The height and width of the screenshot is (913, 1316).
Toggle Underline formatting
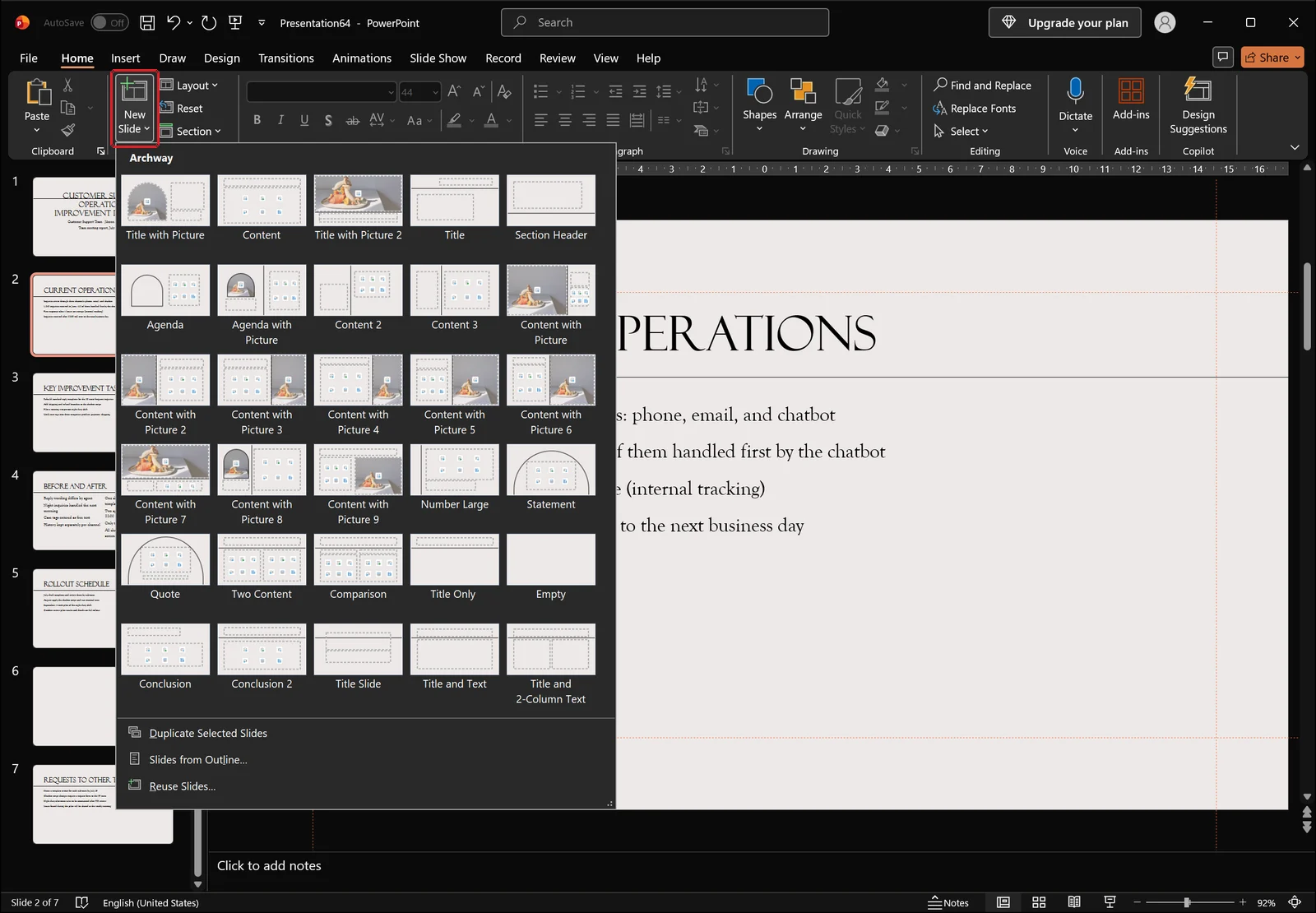(304, 120)
